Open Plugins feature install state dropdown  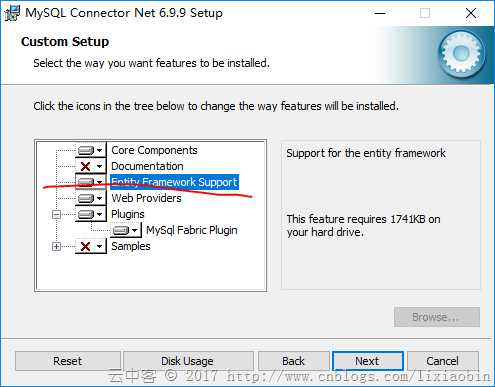pyautogui.click(x=91, y=214)
